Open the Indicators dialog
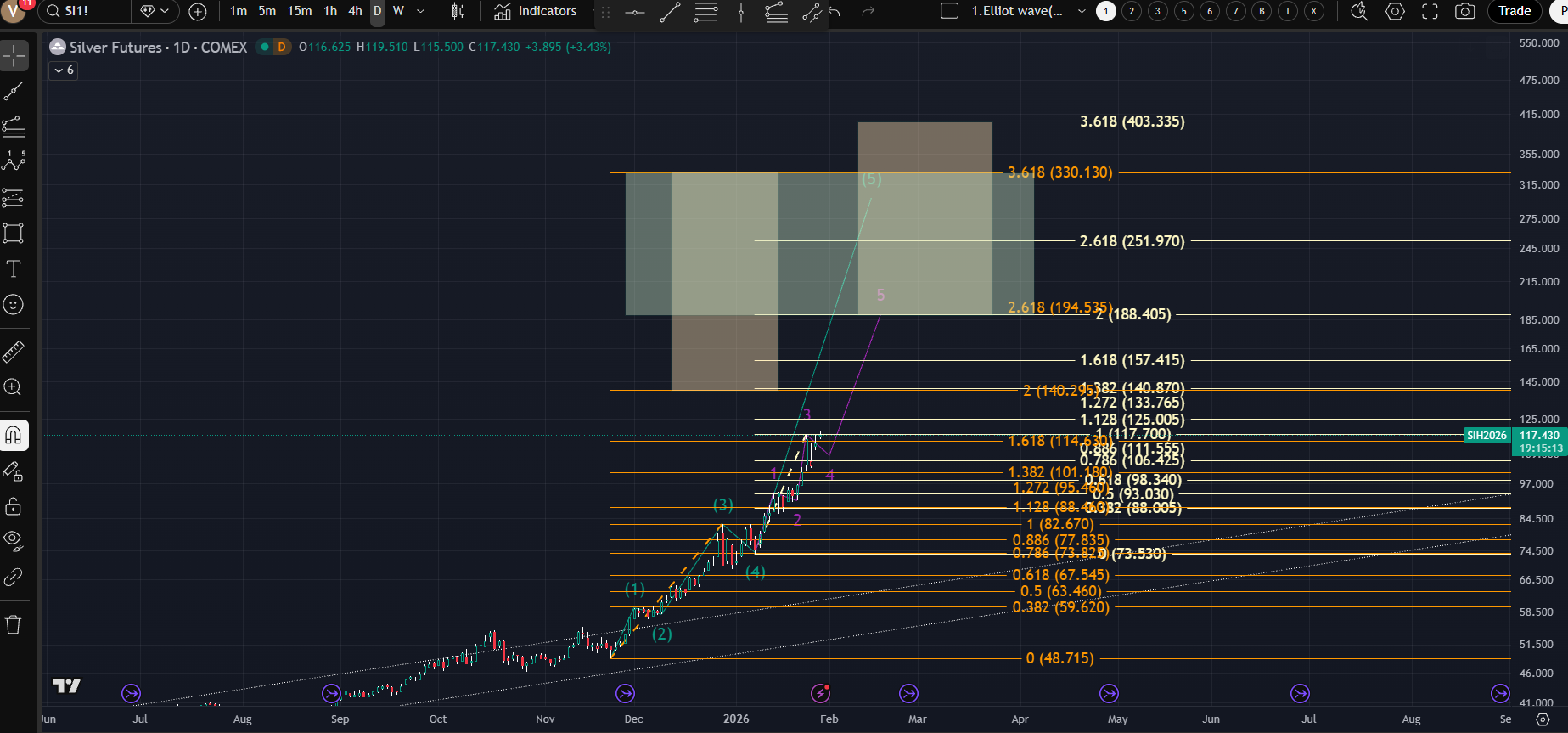1568x733 pixels. tap(535, 11)
